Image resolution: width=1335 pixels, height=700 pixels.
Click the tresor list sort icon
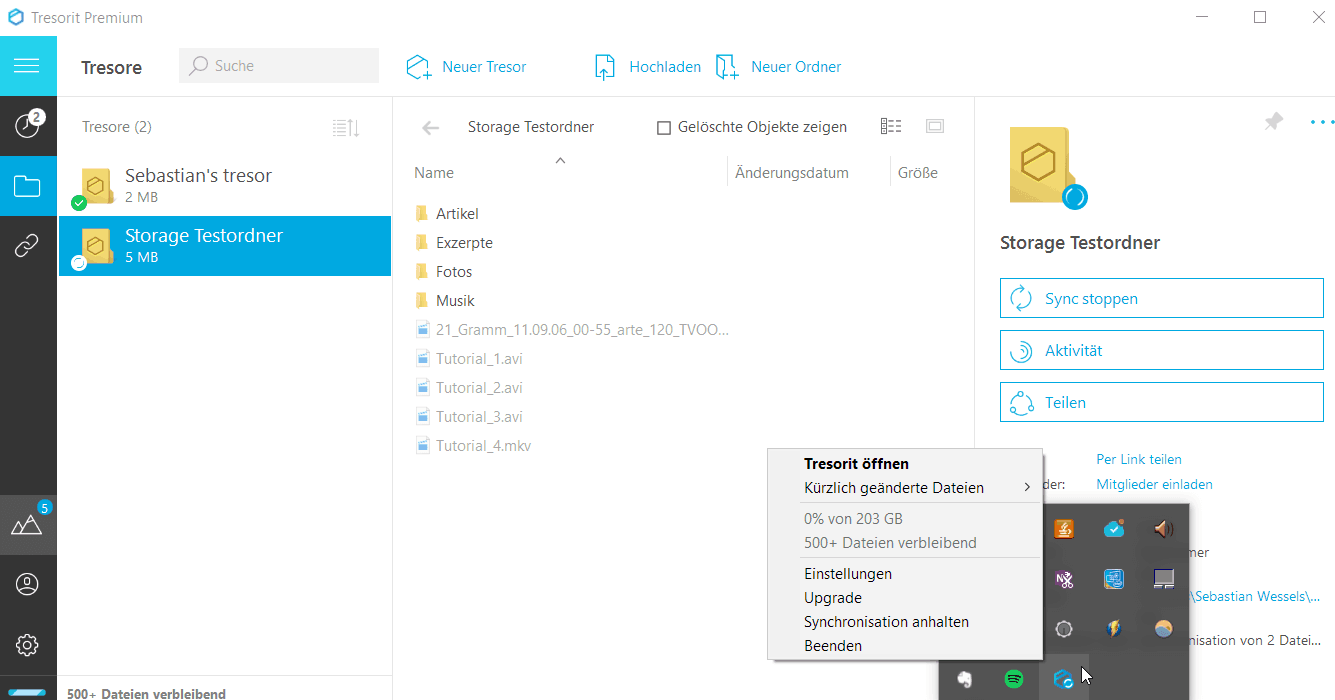click(x=346, y=127)
